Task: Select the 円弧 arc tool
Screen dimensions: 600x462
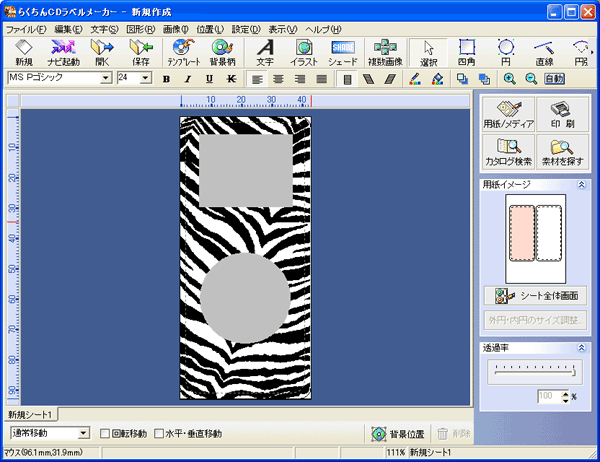Action: (x=582, y=53)
